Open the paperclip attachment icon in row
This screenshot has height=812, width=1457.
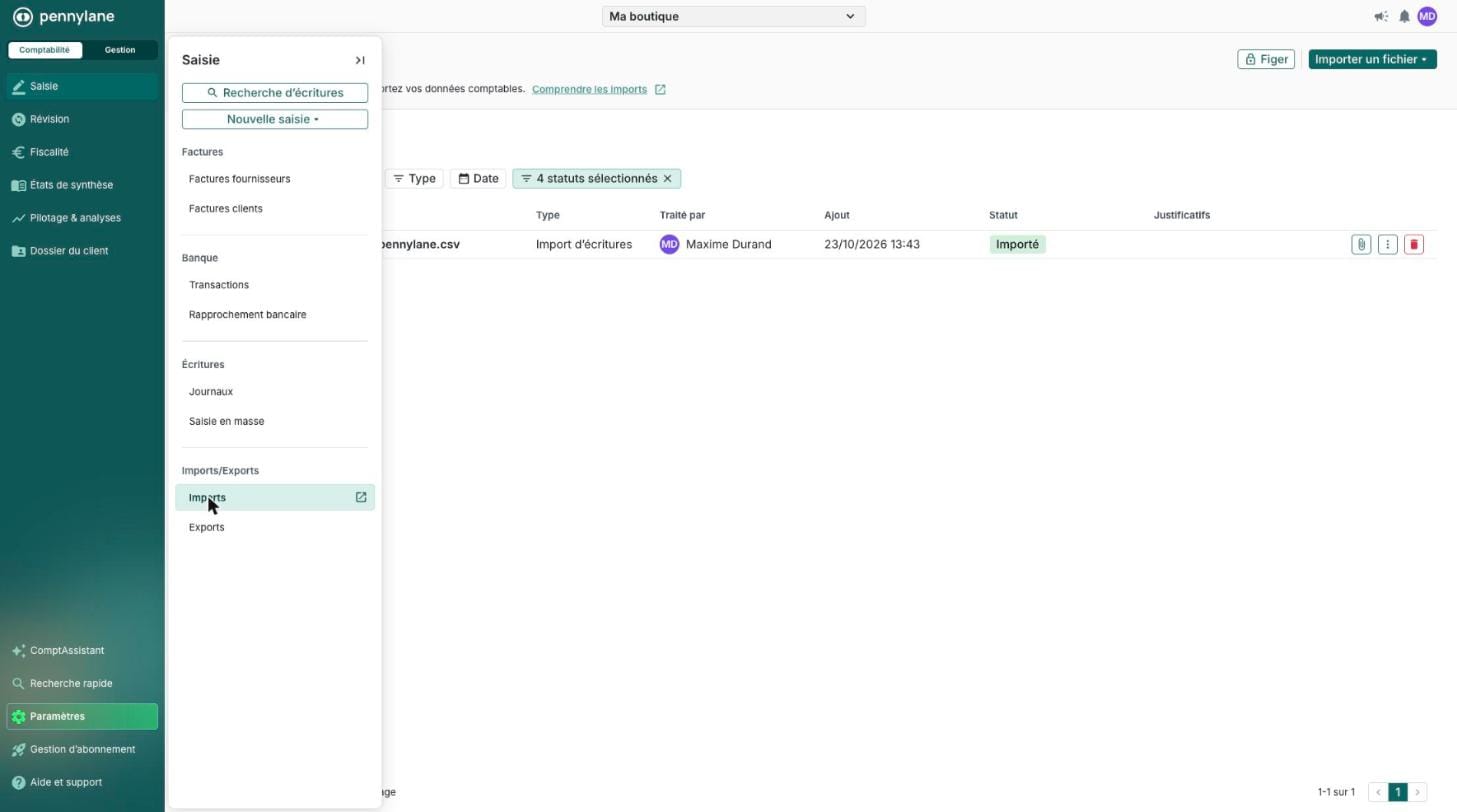[1361, 245]
